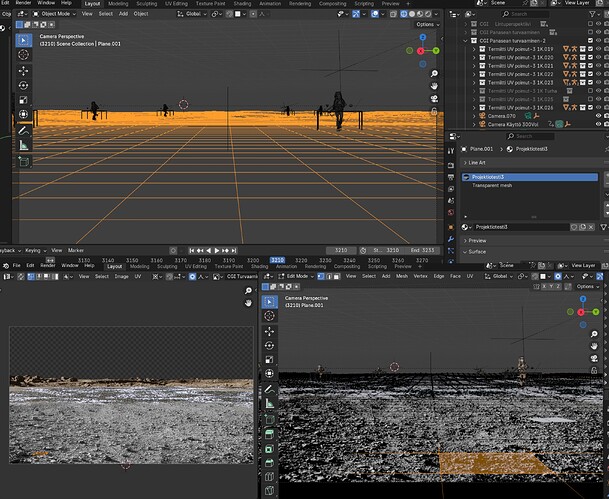Jump to the end of the timeline
The width and height of the screenshot is (609, 499).
233,251
